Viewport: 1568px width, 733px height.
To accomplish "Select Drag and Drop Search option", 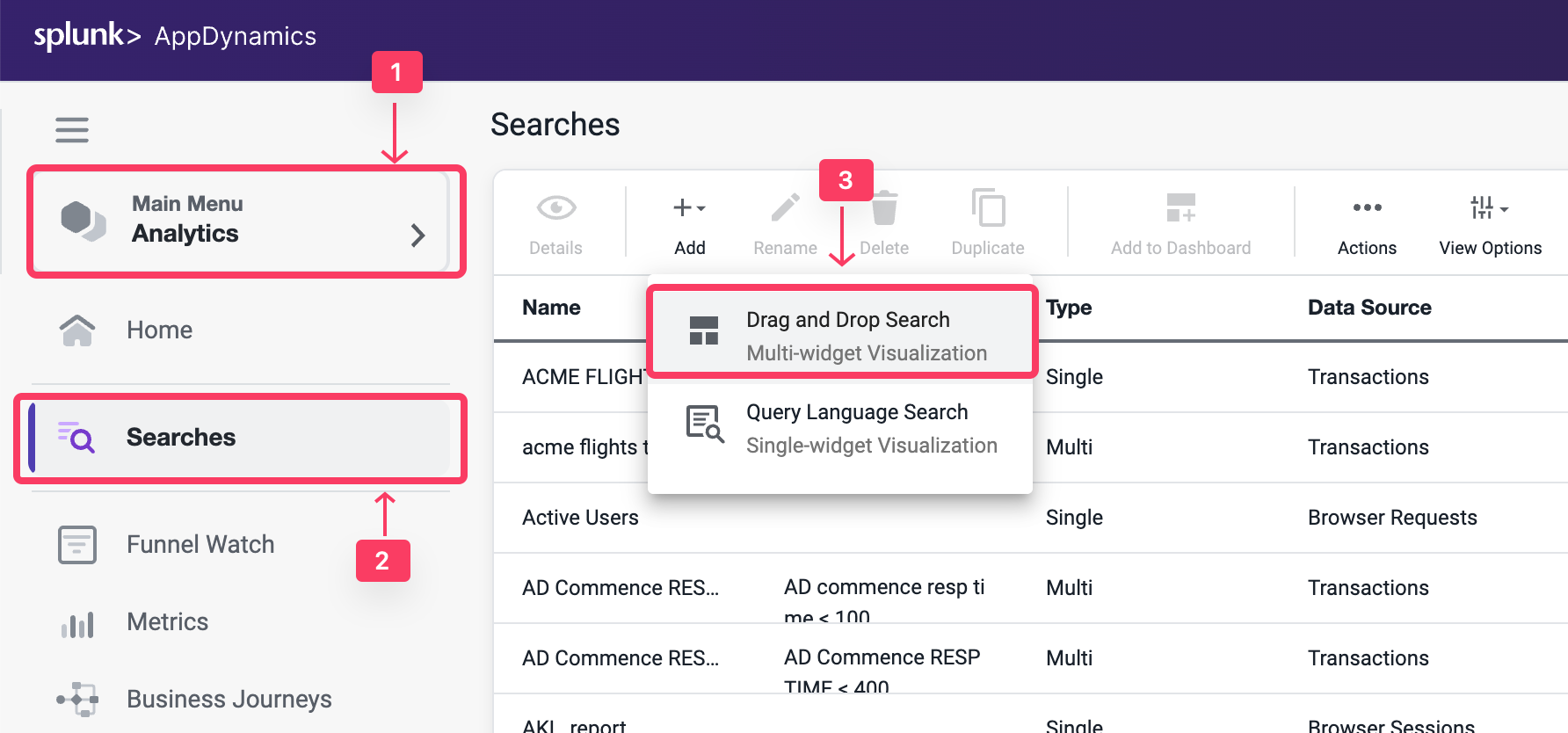I will 841,334.
